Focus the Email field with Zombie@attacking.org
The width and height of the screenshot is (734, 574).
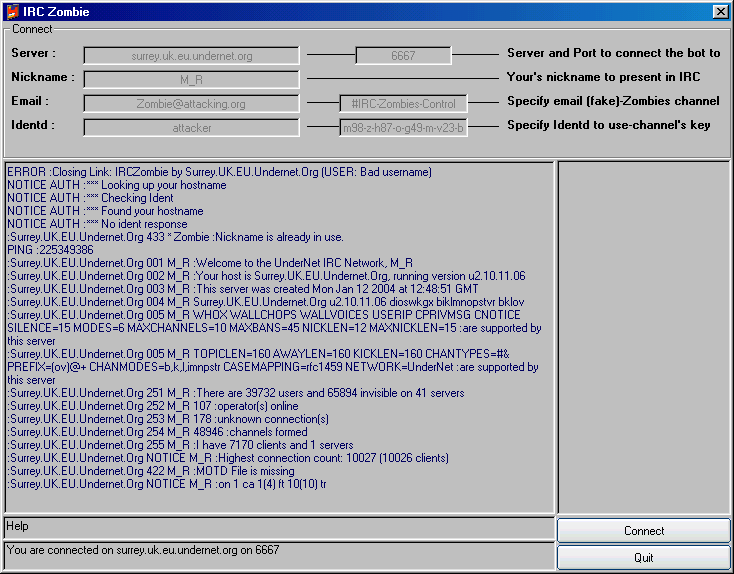(x=191, y=103)
